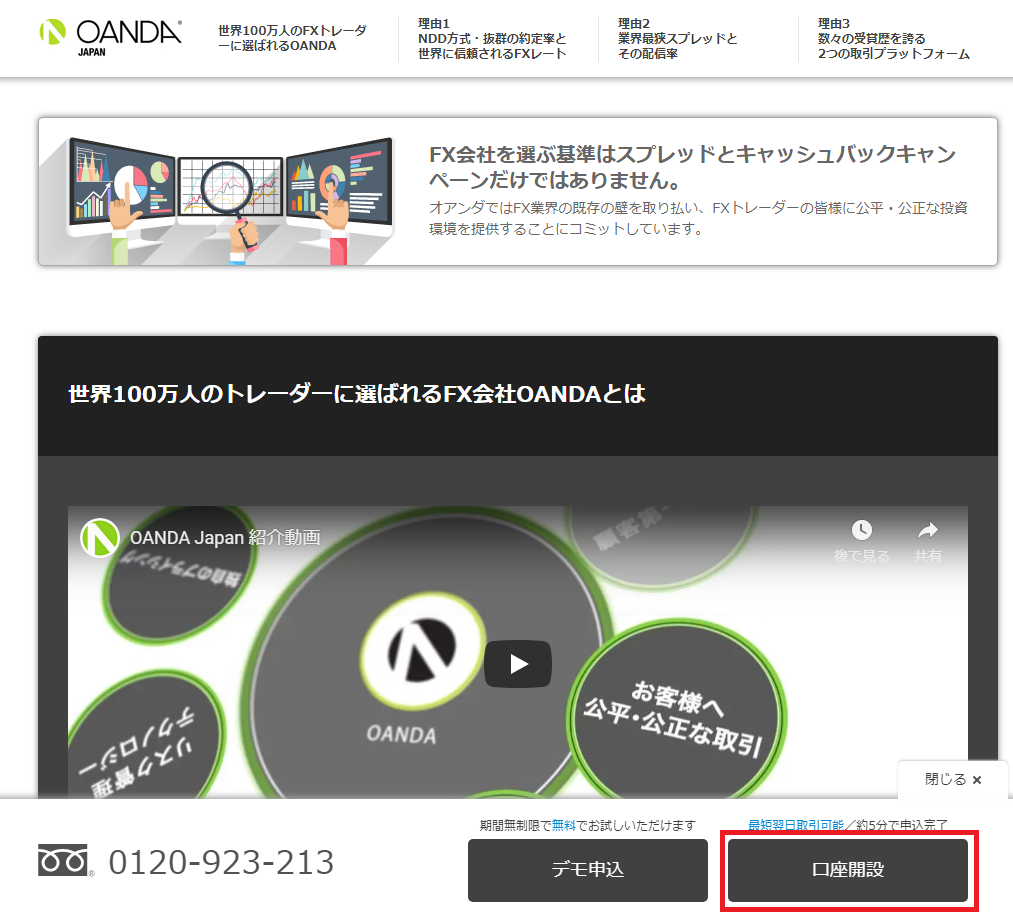Open the 理由2 業界最狭スプレッド nav item
The height and width of the screenshot is (918, 1013).
click(677, 39)
